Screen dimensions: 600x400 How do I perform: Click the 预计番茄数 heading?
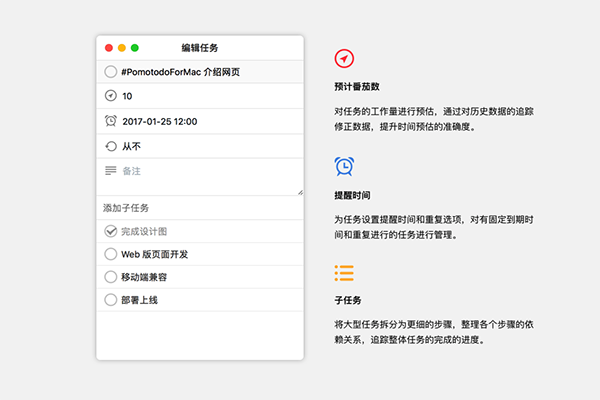point(357,87)
